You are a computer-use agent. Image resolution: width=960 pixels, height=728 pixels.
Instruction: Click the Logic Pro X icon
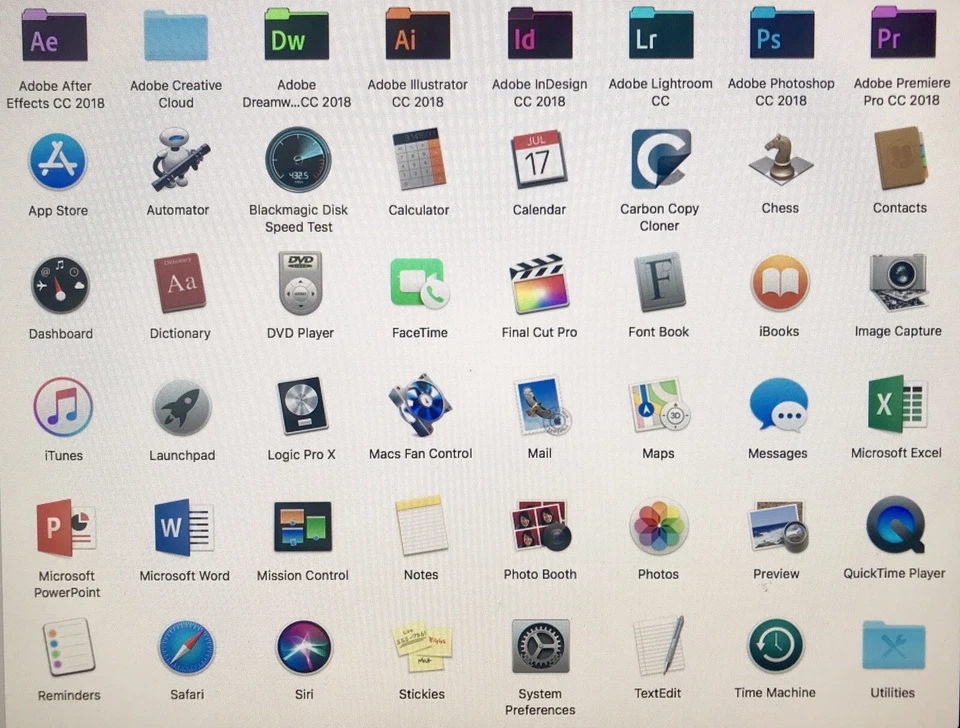[x=302, y=405]
